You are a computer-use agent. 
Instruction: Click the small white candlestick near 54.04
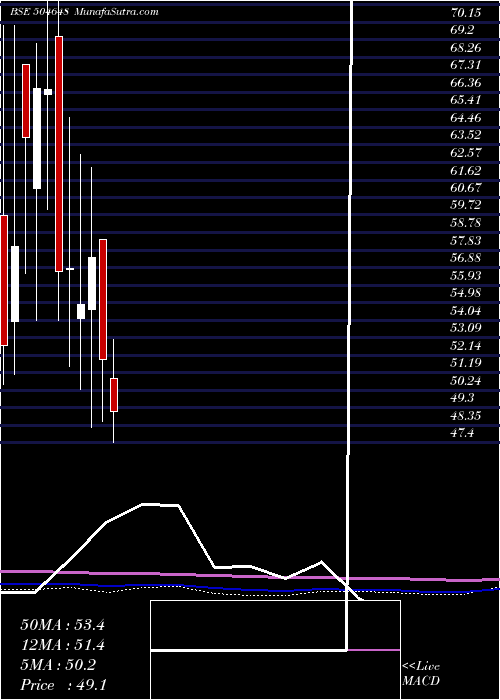(81, 312)
